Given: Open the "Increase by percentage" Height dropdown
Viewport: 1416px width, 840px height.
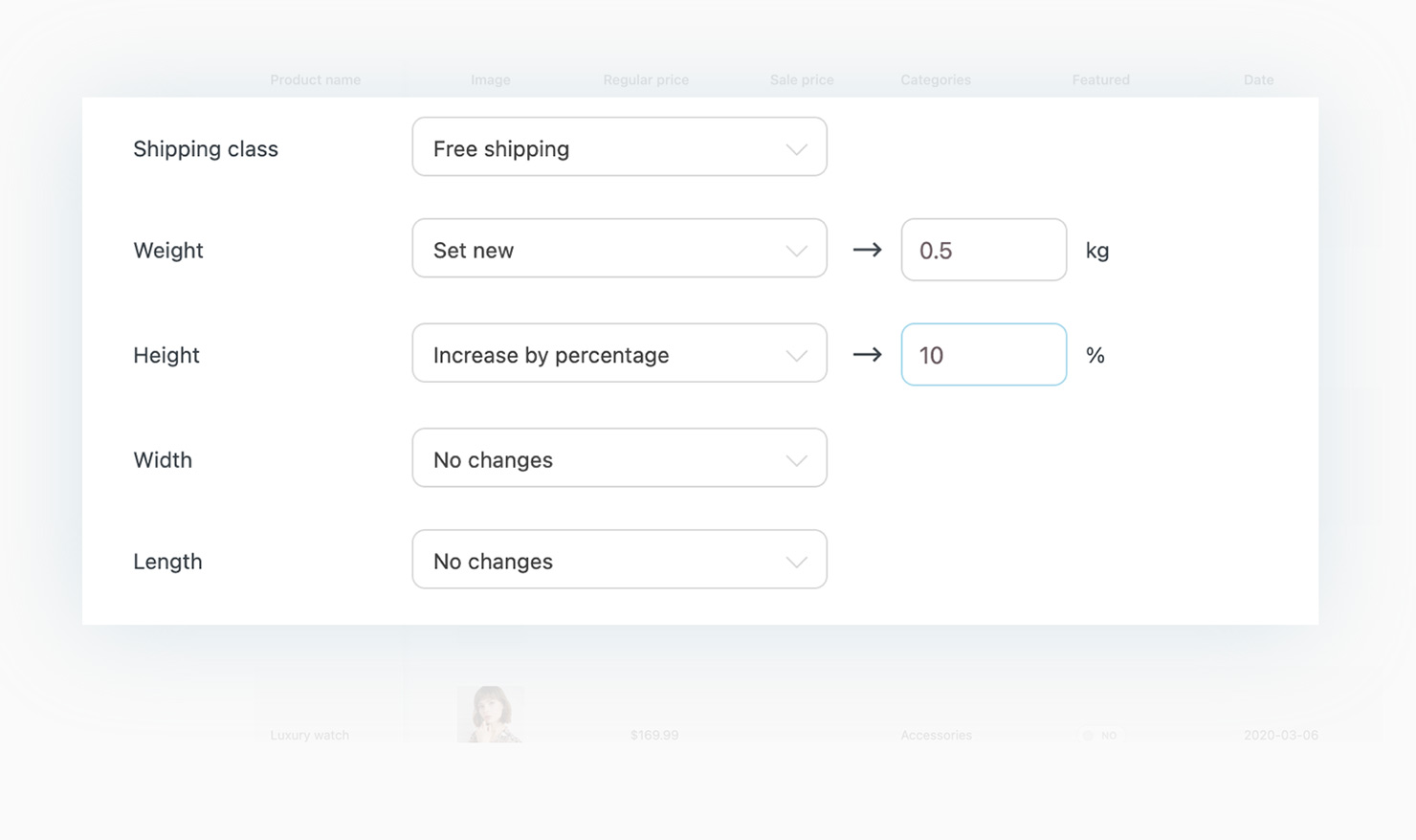Looking at the screenshot, I should coord(618,354).
